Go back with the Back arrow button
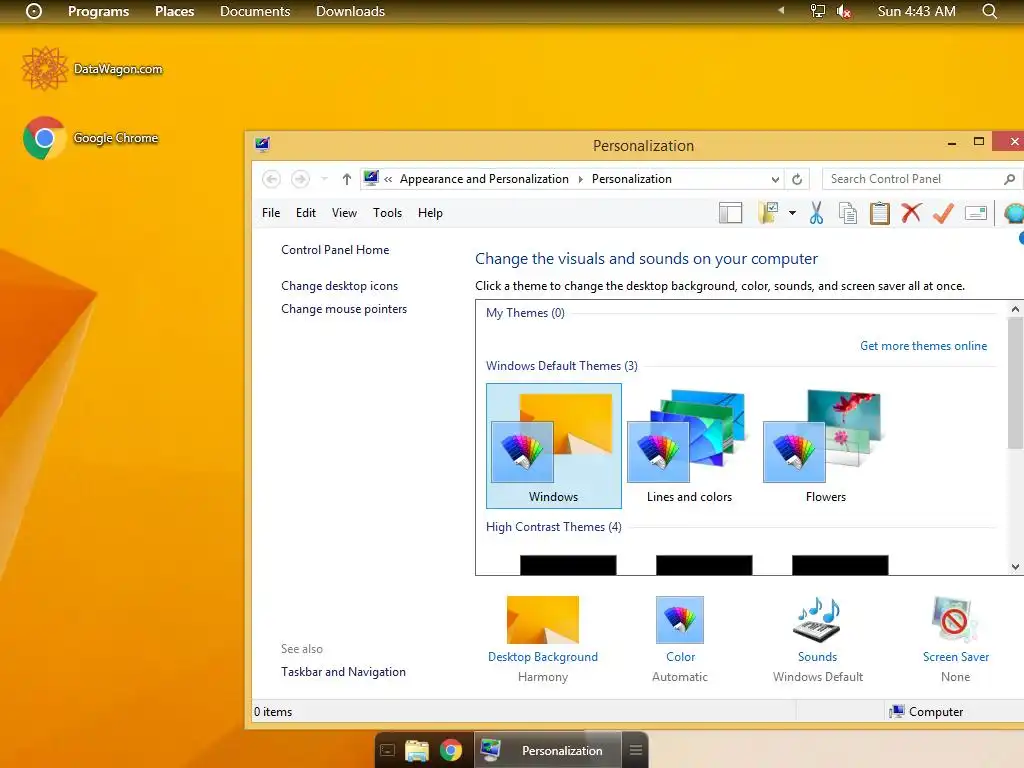 [x=272, y=179]
